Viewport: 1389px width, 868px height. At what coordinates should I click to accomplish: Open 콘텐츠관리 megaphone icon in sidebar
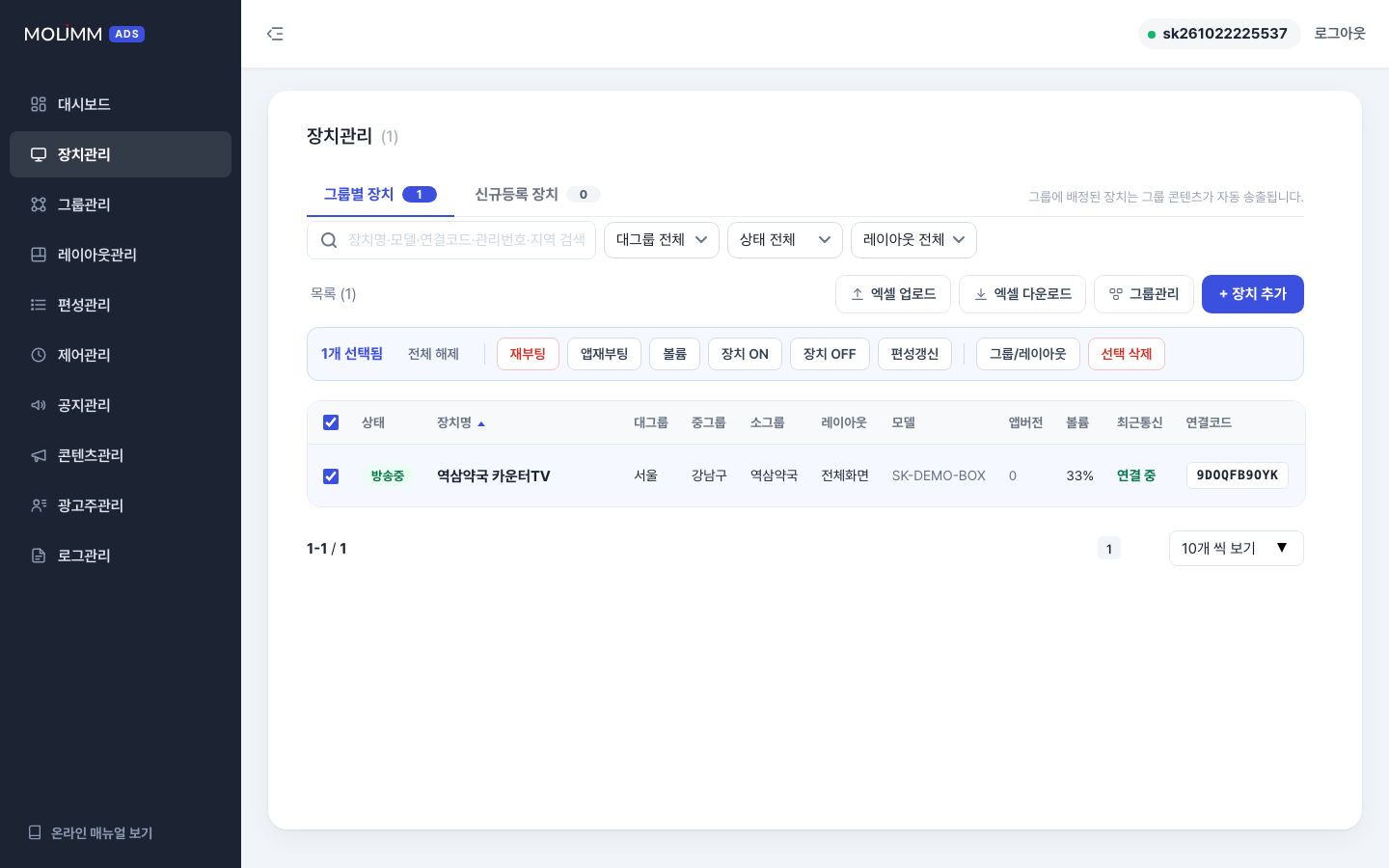[x=39, y=455]
